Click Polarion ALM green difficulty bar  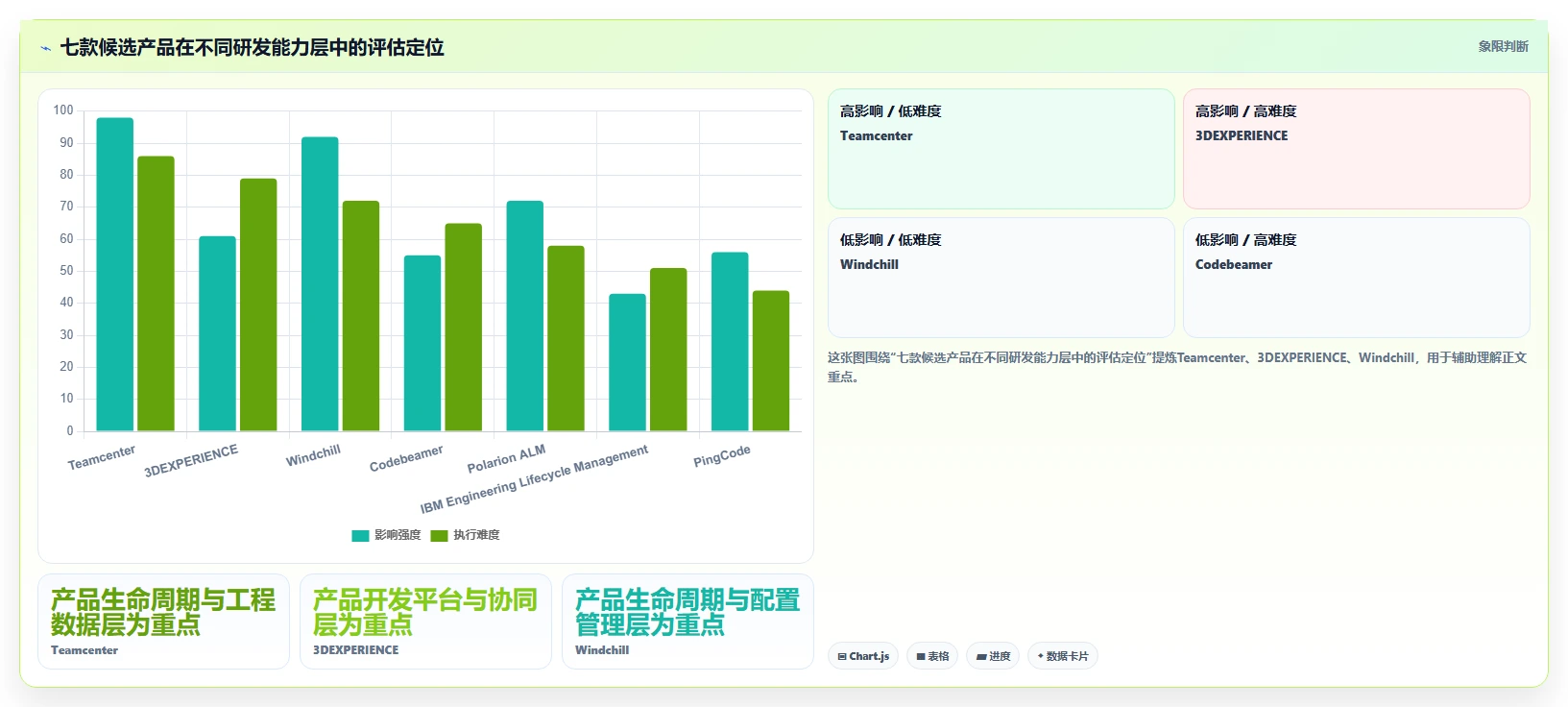pos(566,339)
